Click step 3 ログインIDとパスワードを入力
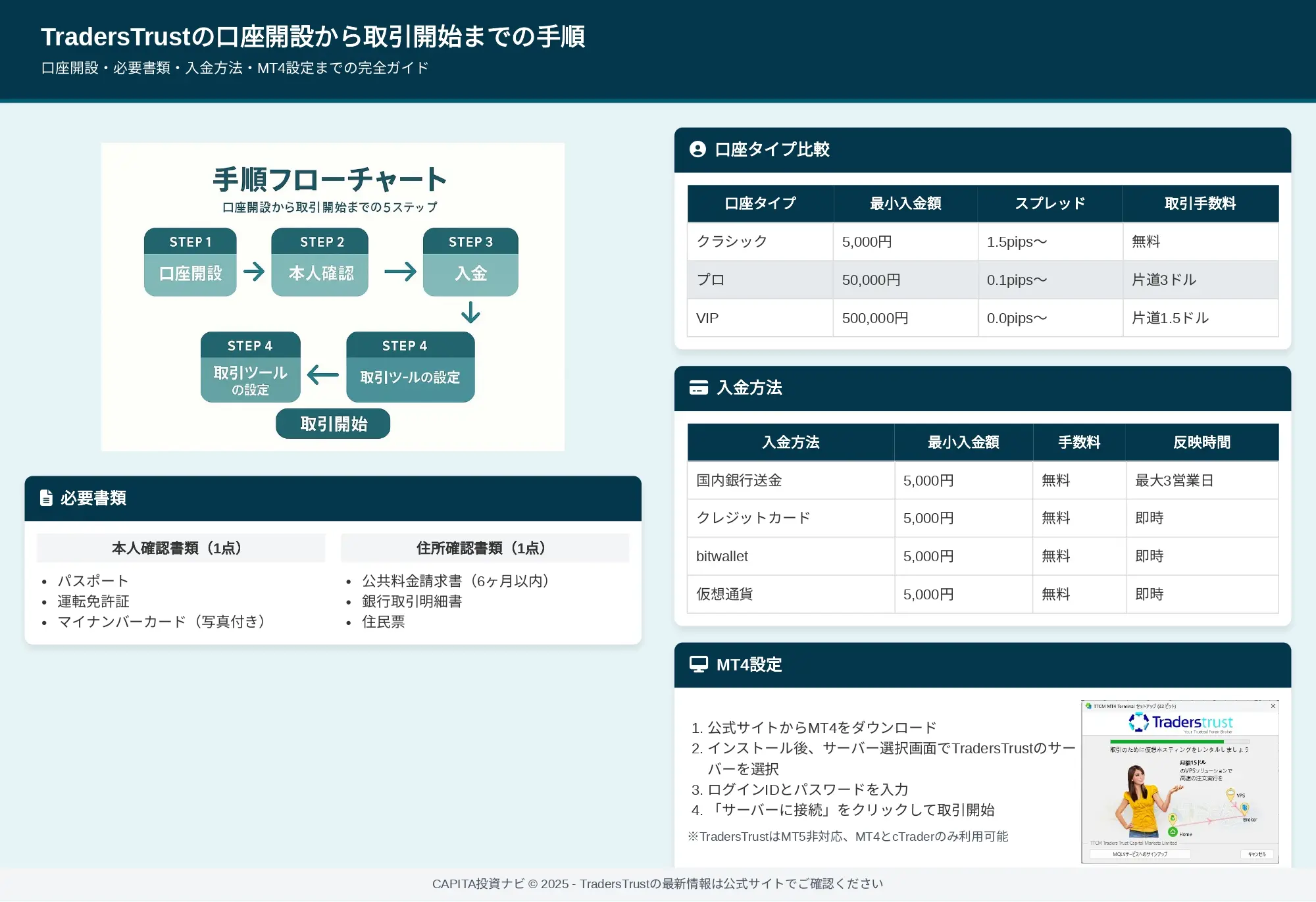 pos(808,789)
